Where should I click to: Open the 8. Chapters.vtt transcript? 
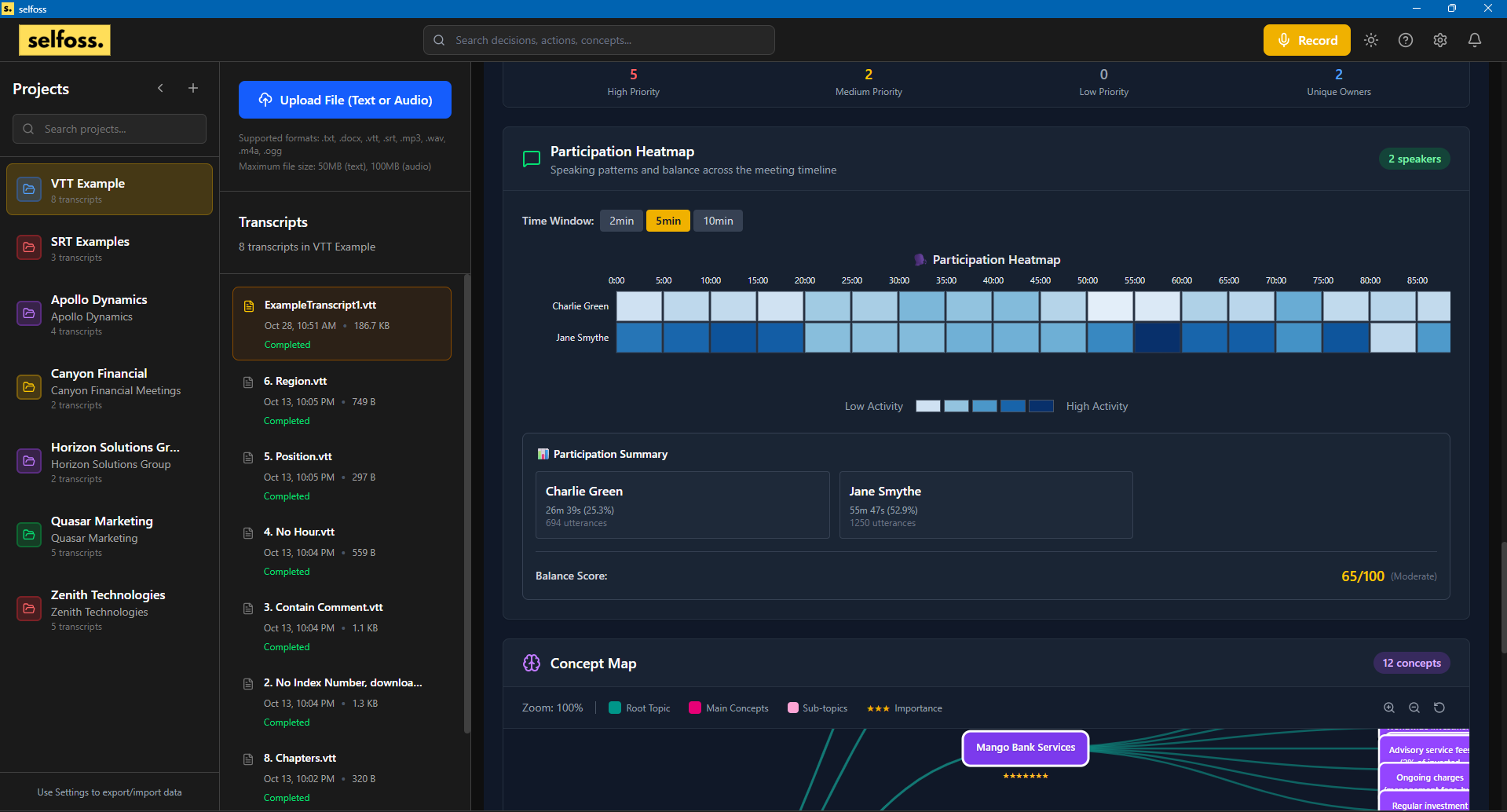point(342,777)
